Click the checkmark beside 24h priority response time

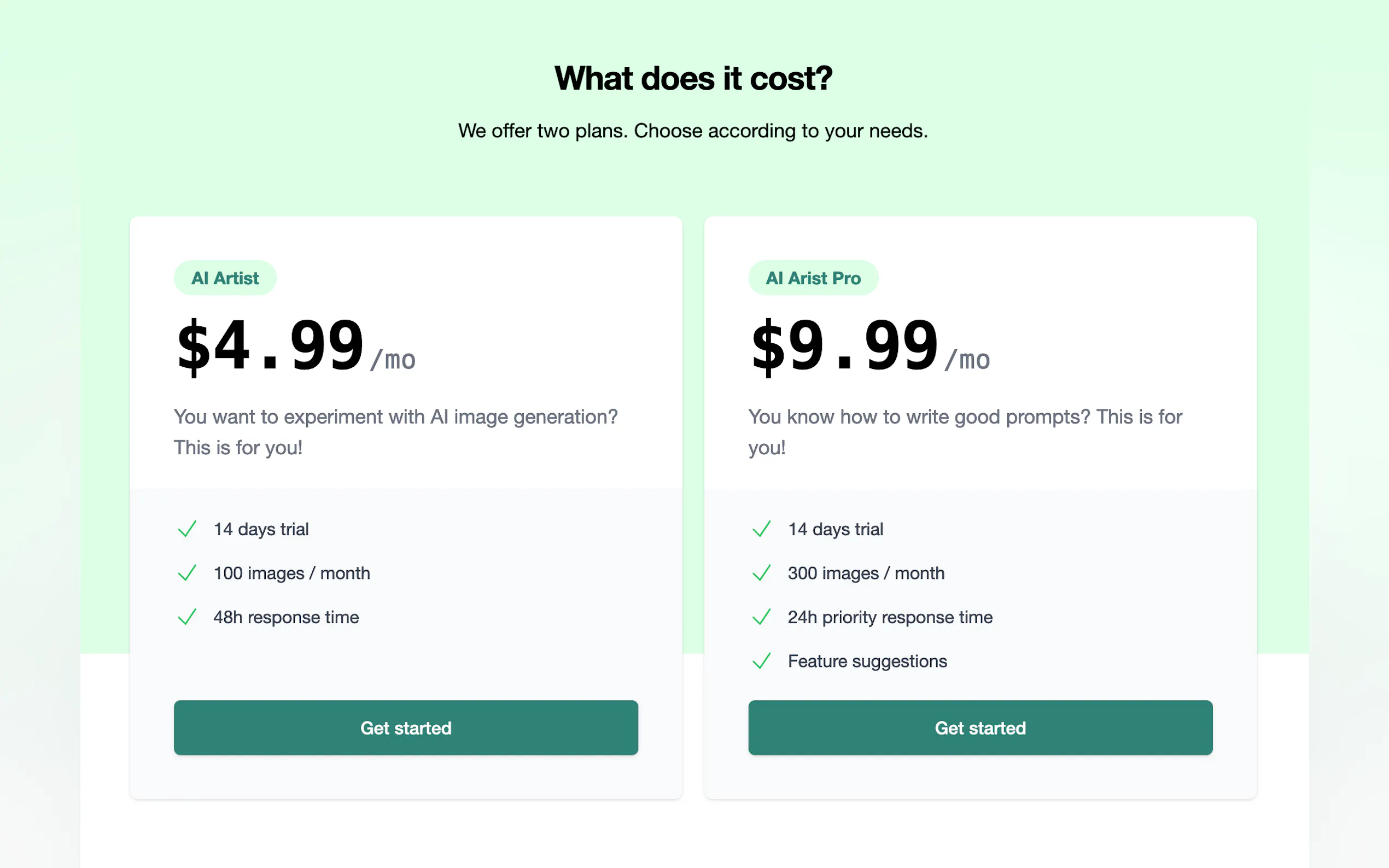(x=761, y=617)
